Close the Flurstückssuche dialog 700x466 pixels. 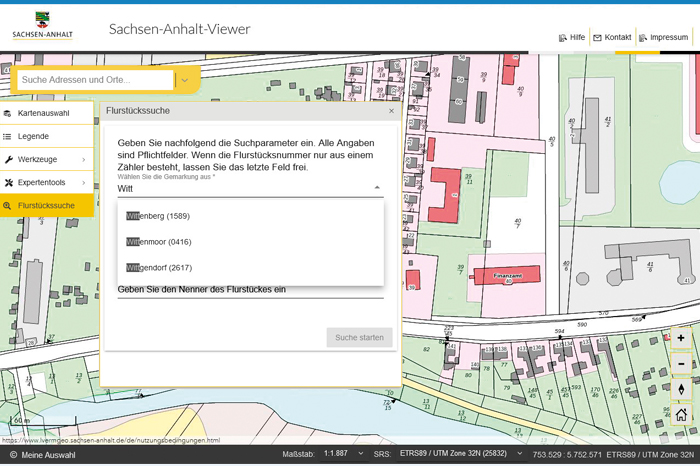click(392, 111)
